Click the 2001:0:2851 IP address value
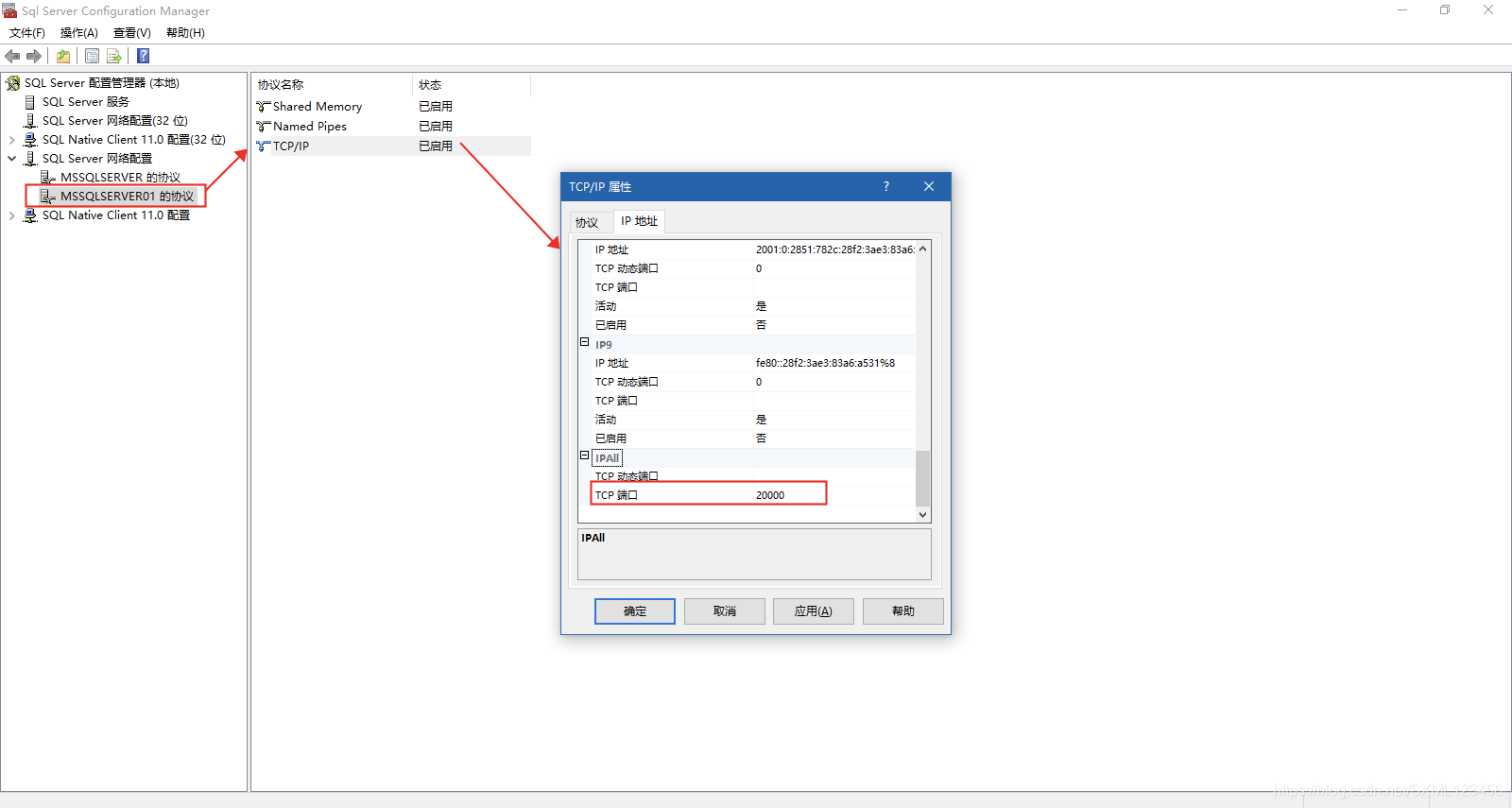This screenshot has height=808, width=1512. coord(834,249)
